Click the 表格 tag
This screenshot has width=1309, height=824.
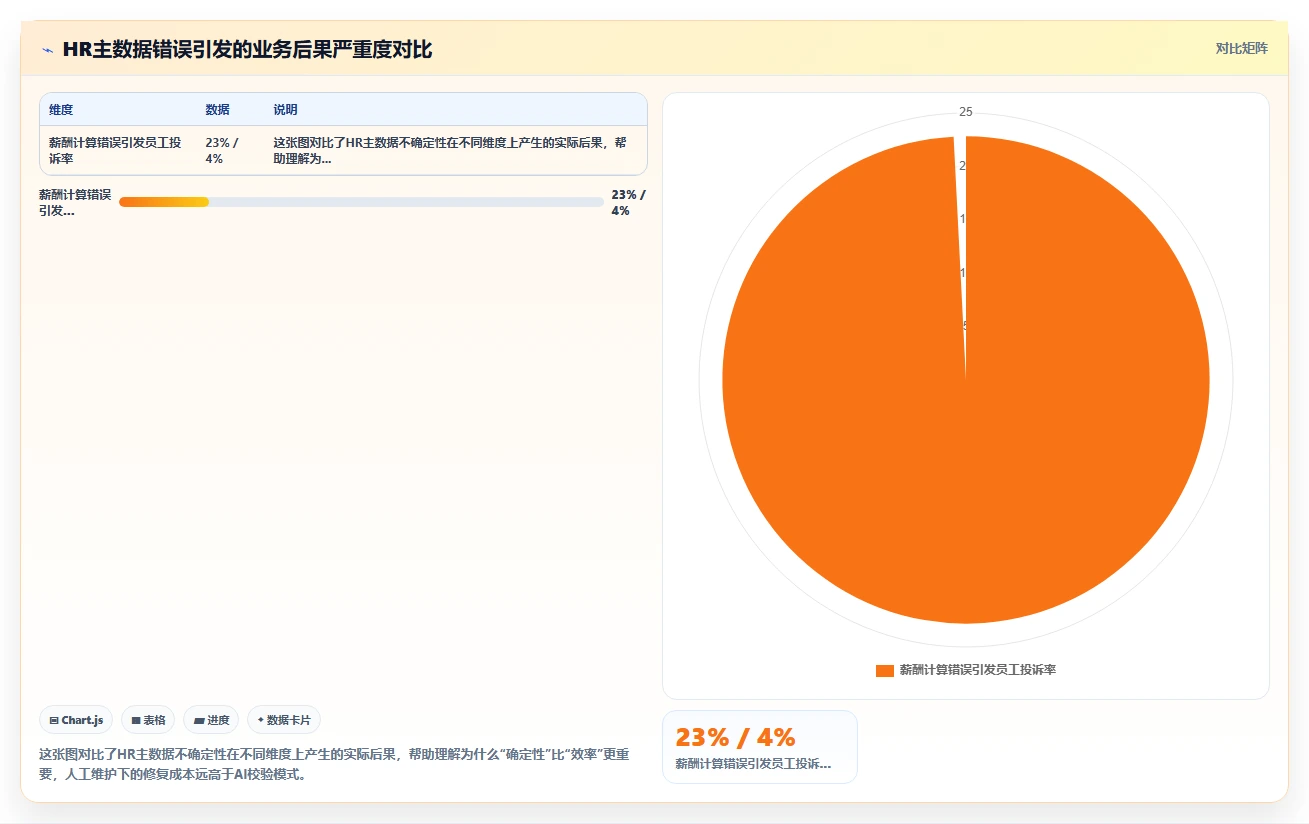point(148,720)
